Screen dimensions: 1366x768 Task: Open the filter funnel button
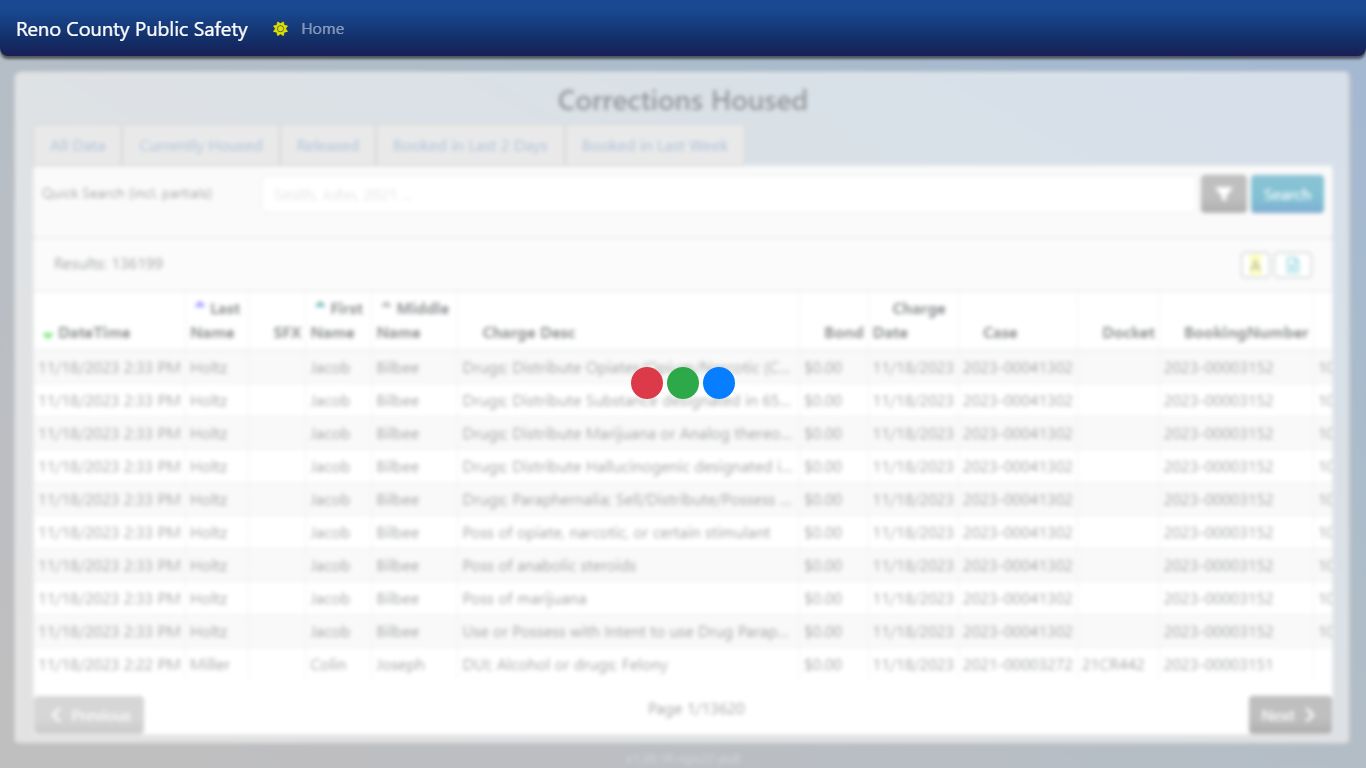pos(1223,194)
